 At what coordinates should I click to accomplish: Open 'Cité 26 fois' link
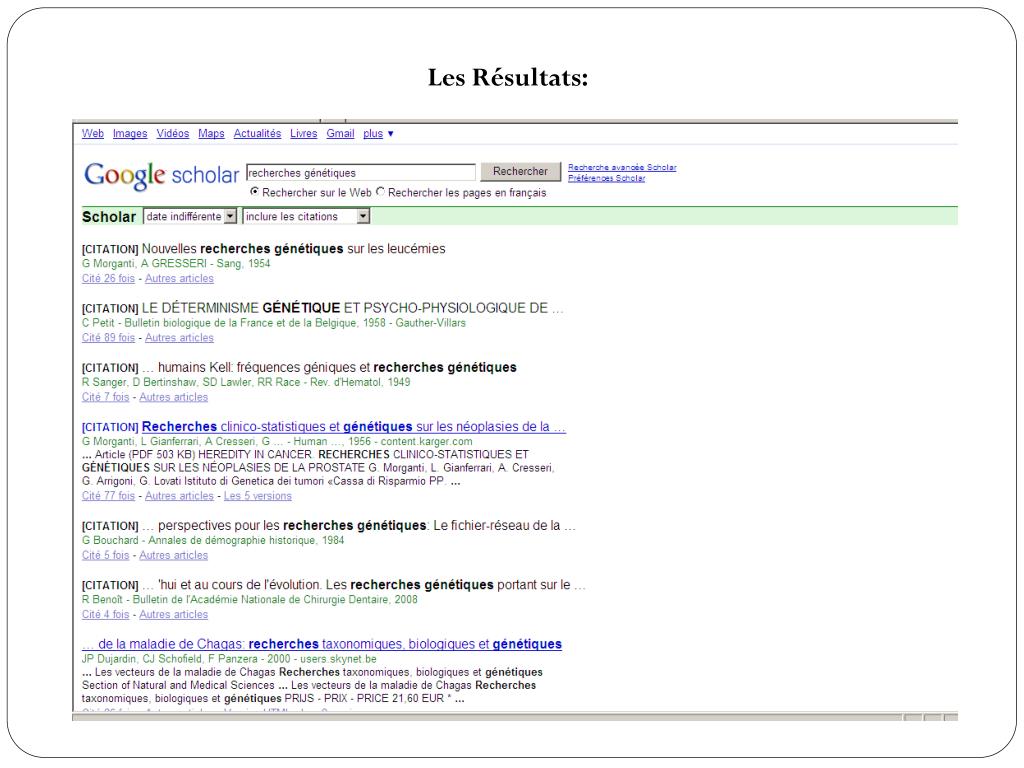pos(108,278)
